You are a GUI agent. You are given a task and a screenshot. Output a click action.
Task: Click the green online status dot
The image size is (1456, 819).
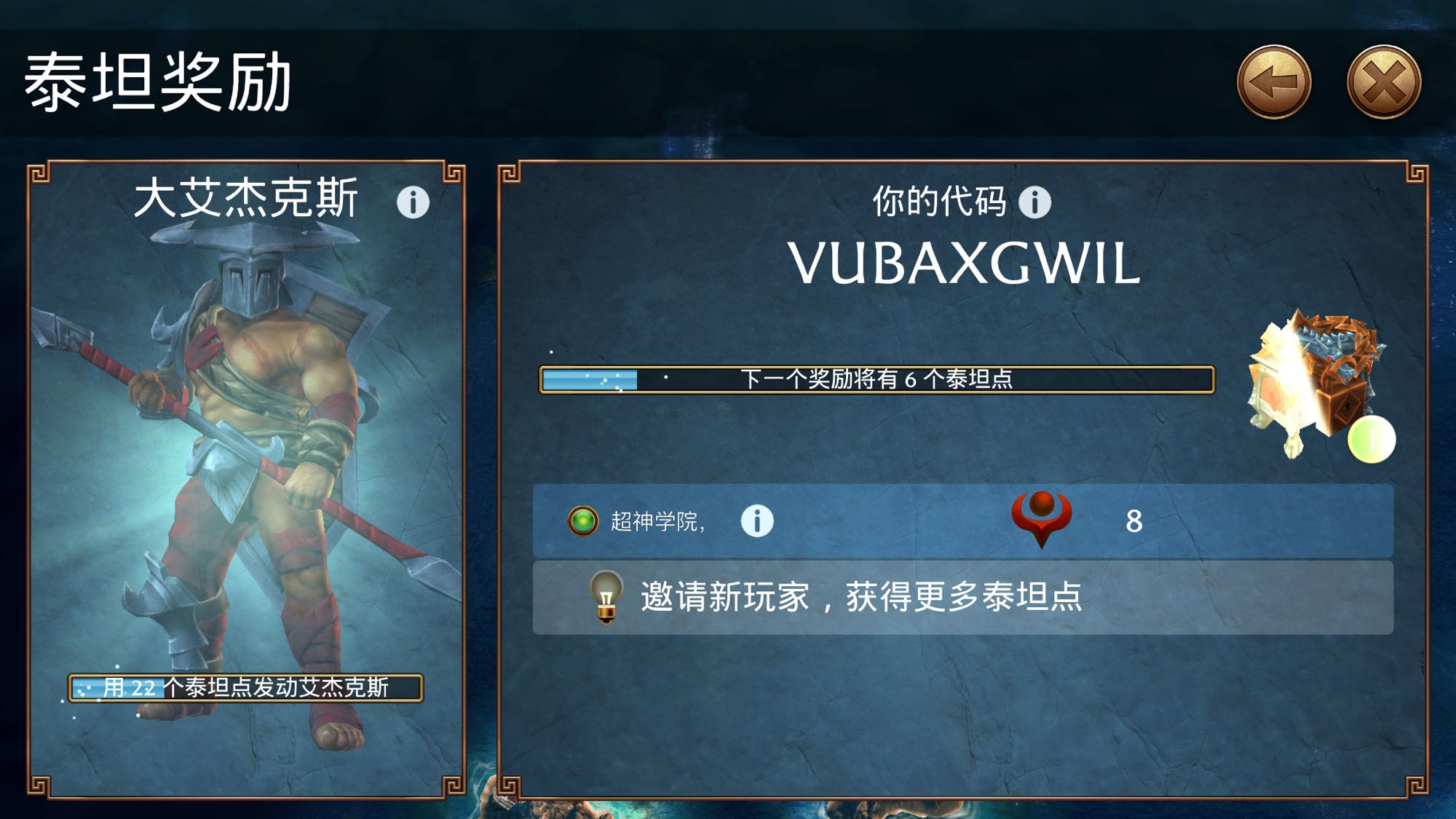tap(583, 521)
